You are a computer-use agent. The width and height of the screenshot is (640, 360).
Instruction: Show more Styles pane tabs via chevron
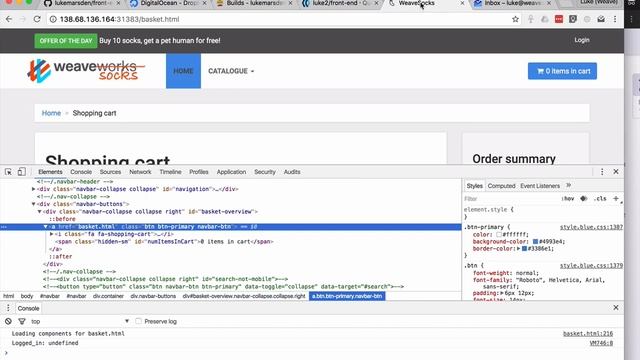pos(568,185)
